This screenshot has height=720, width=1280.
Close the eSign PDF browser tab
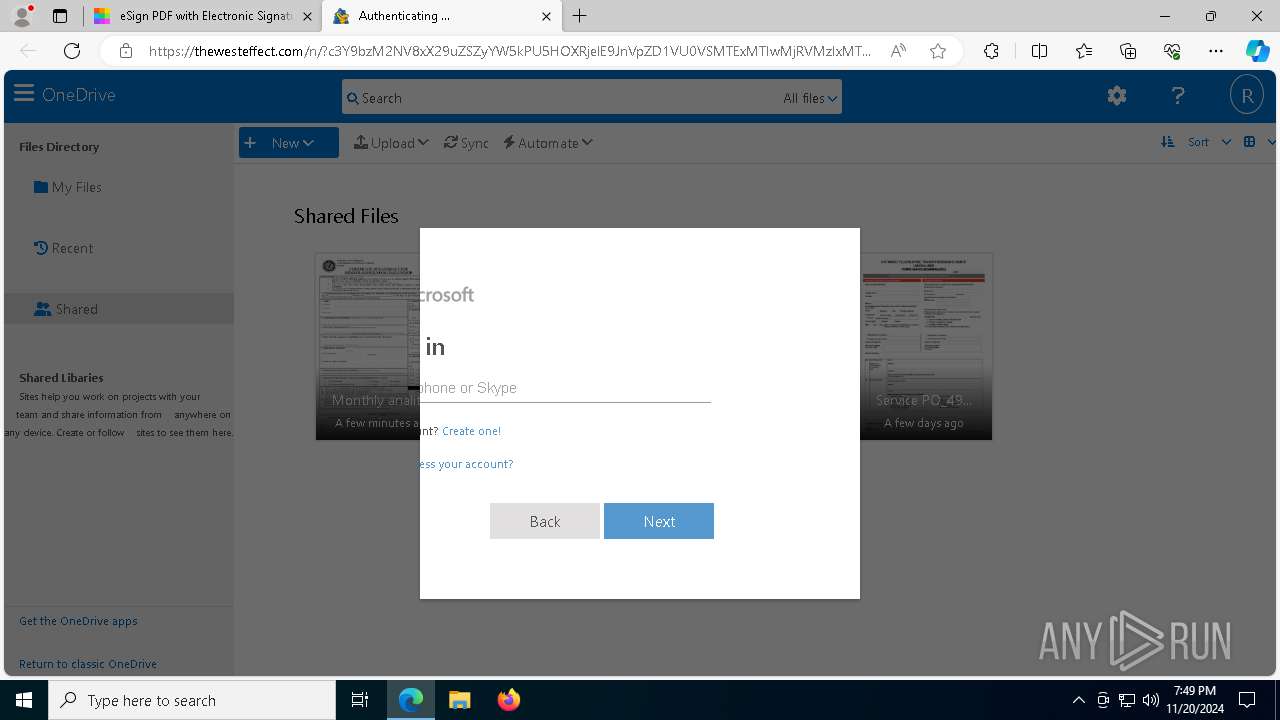[307, 16]
